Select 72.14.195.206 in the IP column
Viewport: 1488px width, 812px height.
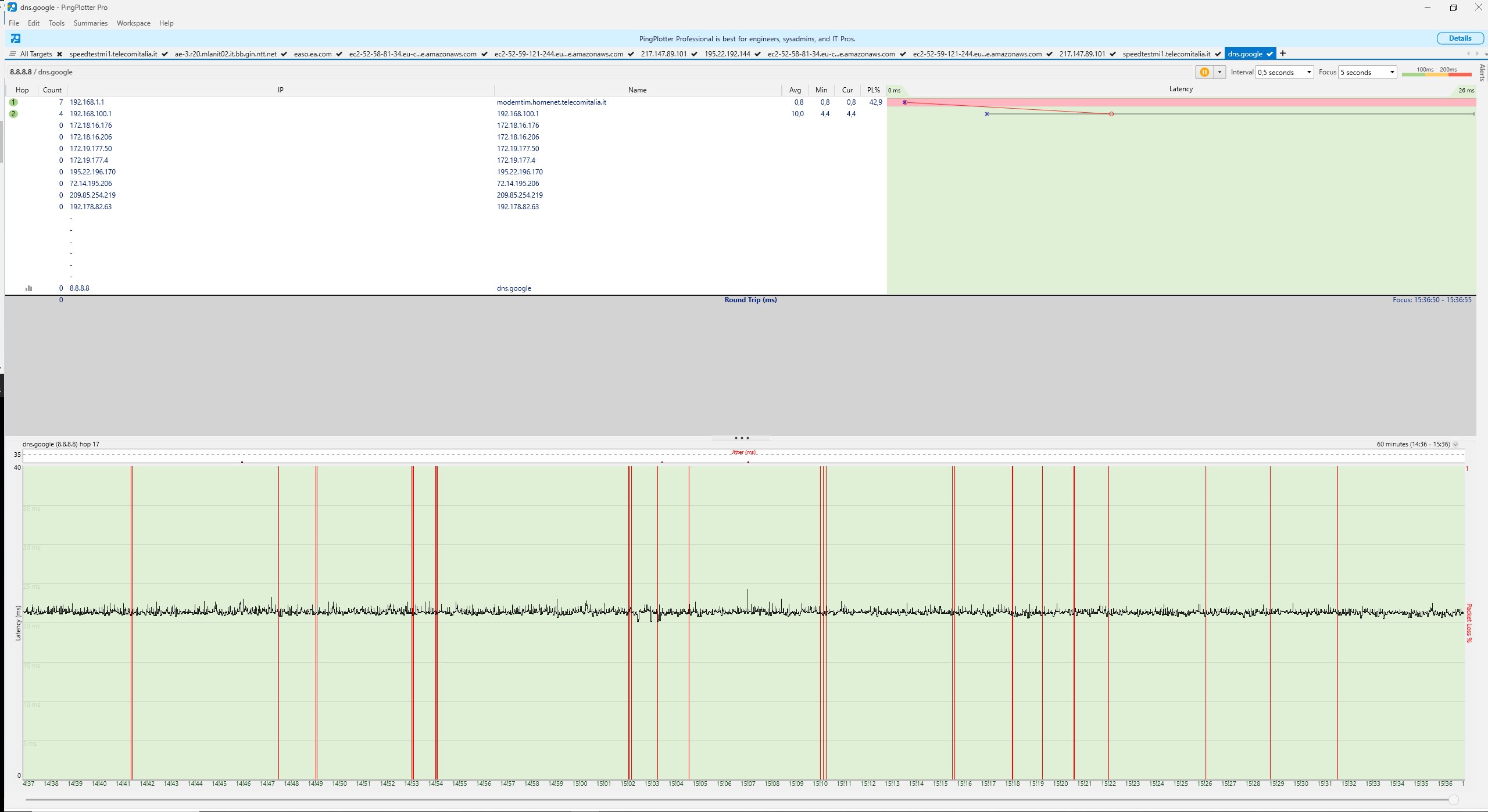91,184
